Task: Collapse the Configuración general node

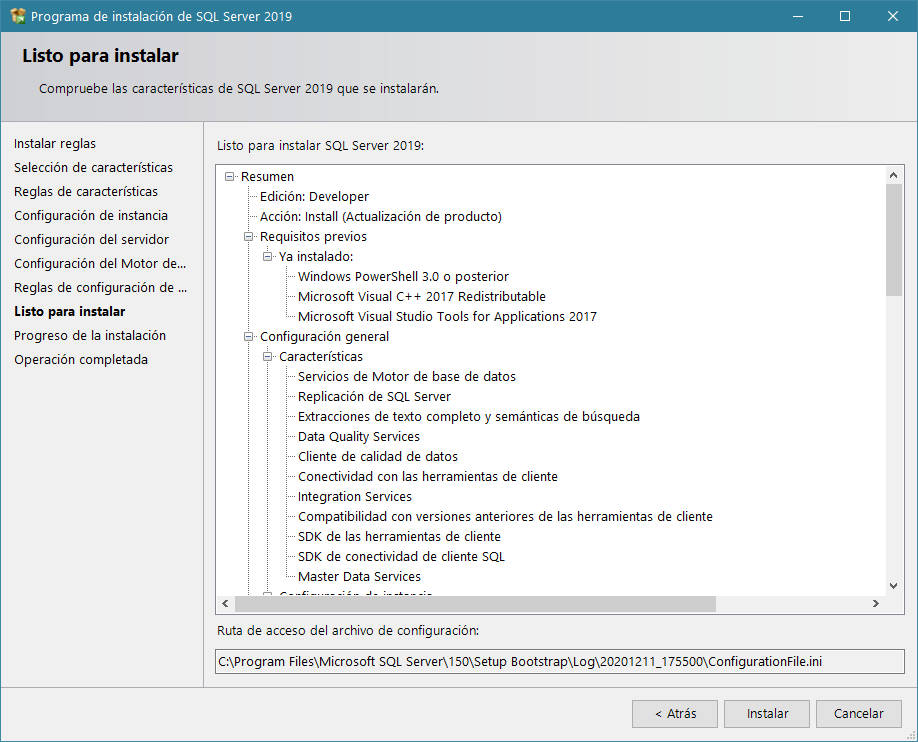Action: pos(247,337)
